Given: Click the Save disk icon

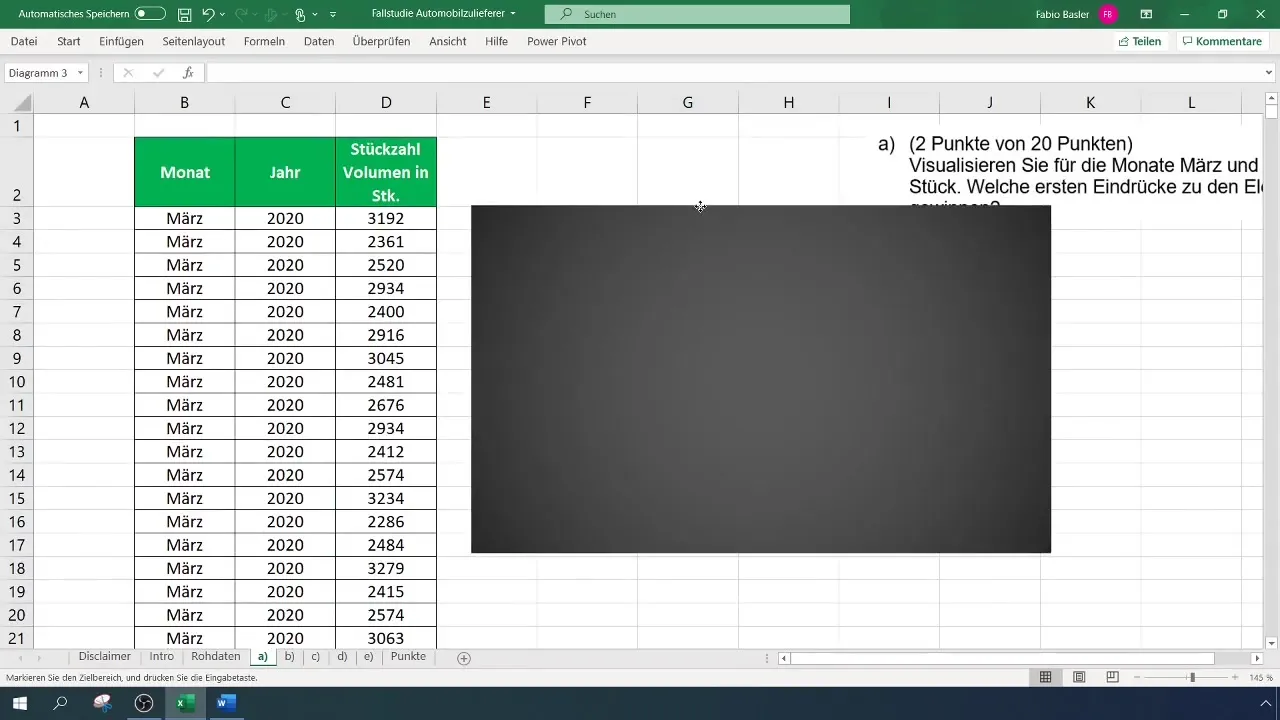Looking at the screenshot, I should pyautogui.click(x=184, y=15).
